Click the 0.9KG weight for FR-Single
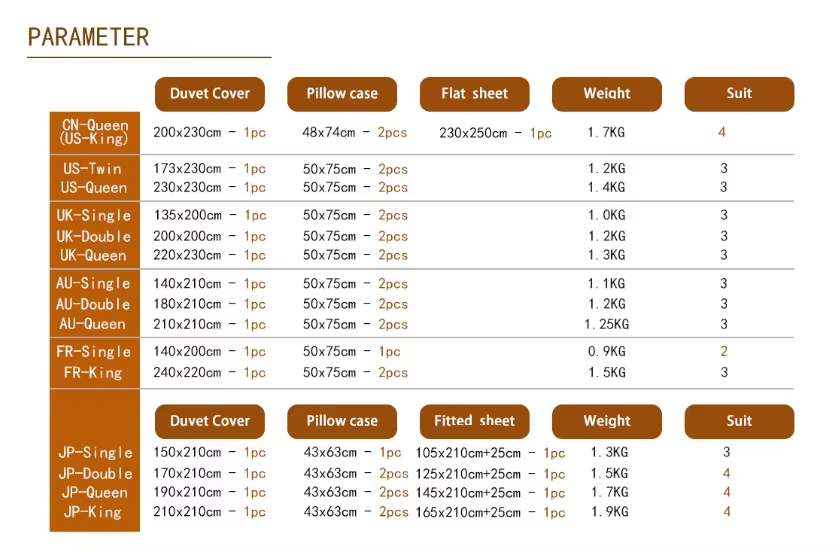Screen dimensions: 837x549 pyautogui.click(x=606, y=351)
